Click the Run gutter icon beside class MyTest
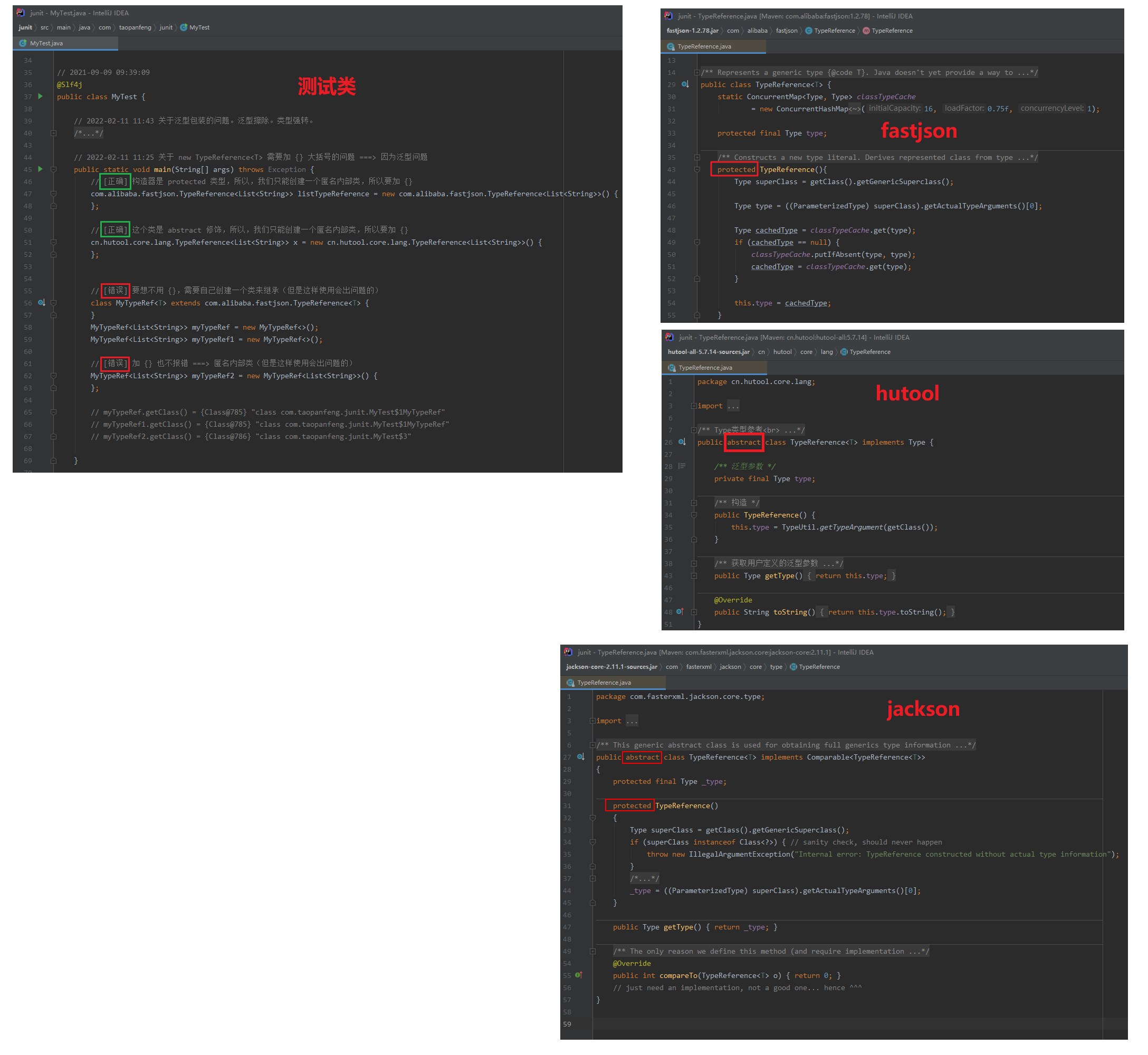 tap(40, 97)
